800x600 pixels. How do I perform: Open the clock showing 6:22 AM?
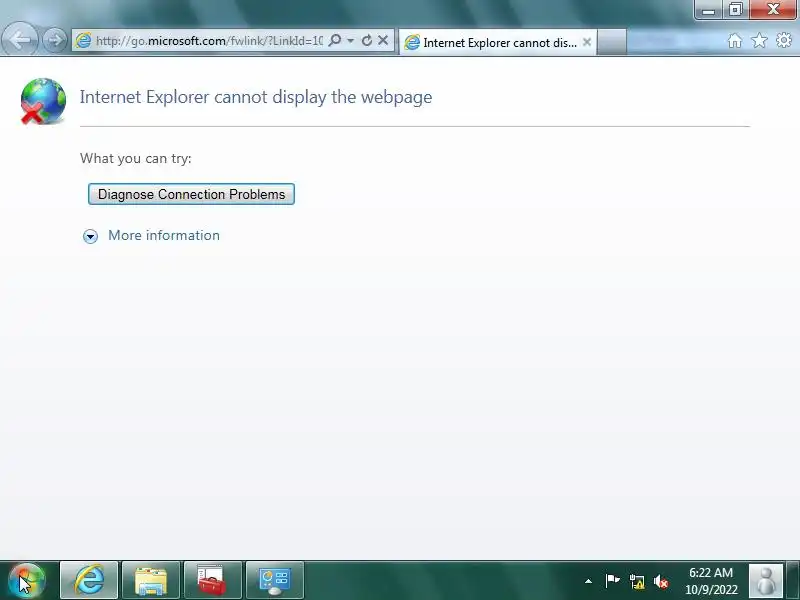pyautogui.click(x=711, y=581)
